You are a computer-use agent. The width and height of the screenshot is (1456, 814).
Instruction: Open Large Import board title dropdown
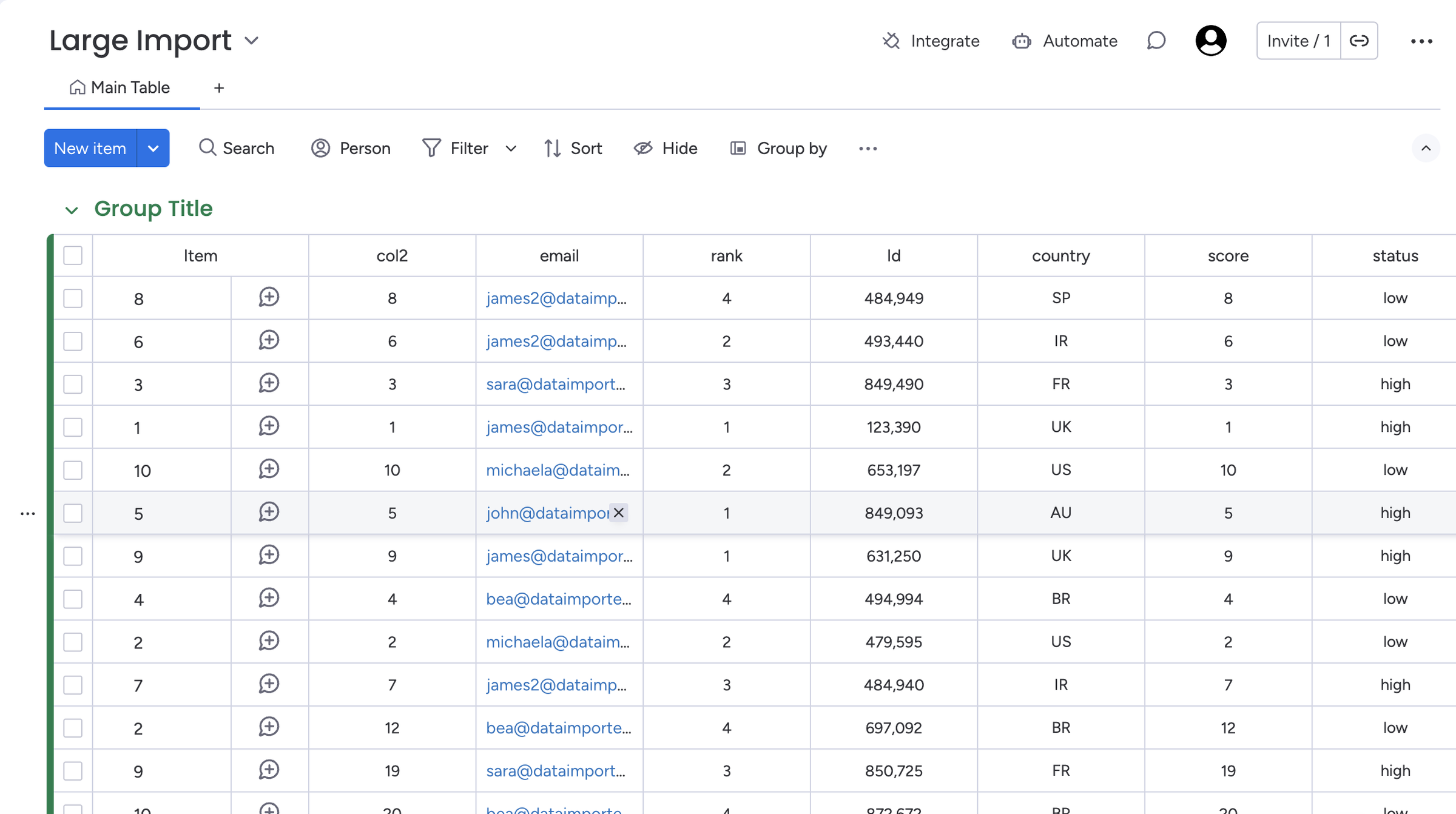(x=252, y=41)
